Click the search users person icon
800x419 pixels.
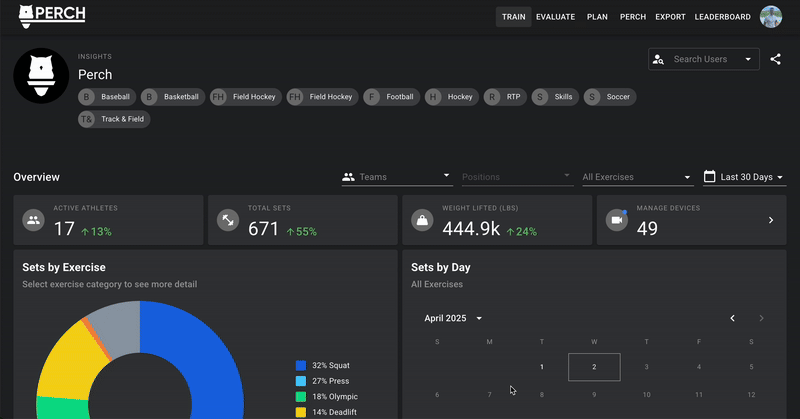click(x=658, y=59)
